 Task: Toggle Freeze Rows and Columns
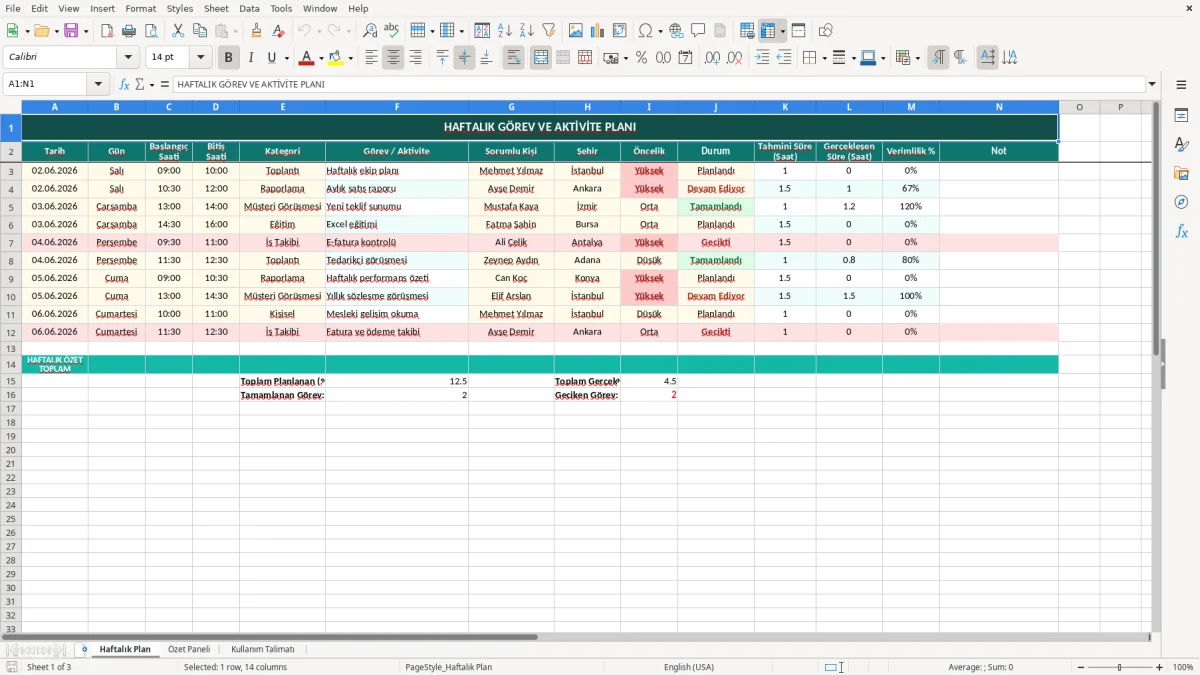pos(769,31)
